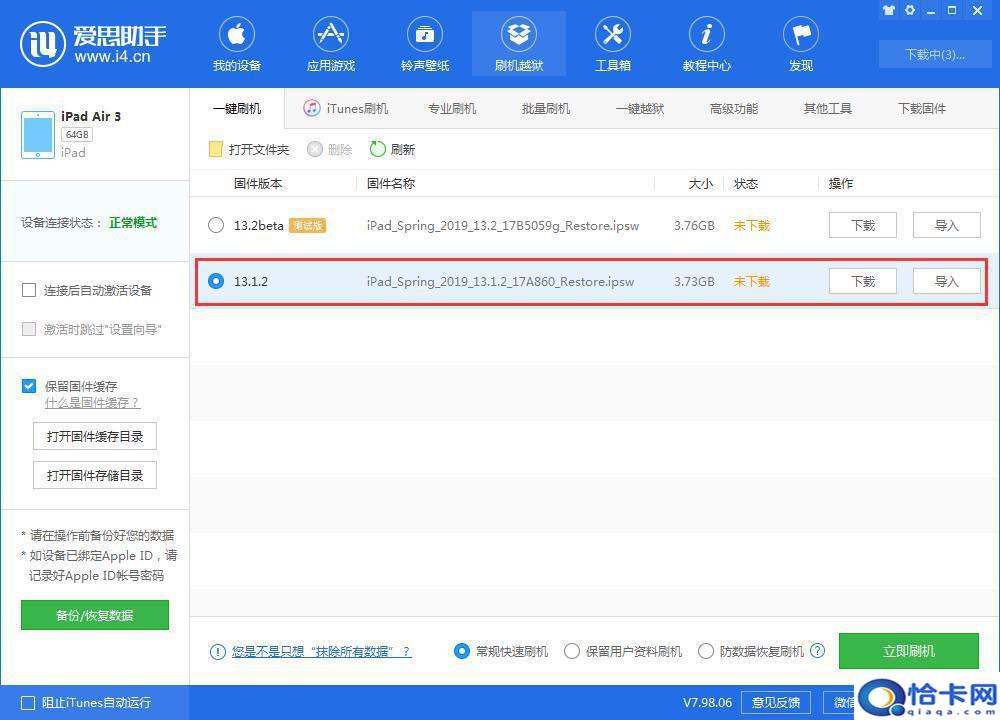Screen dimensions: 1000x720
Task: Click 固件版本 column header
Action: (258, 184)
